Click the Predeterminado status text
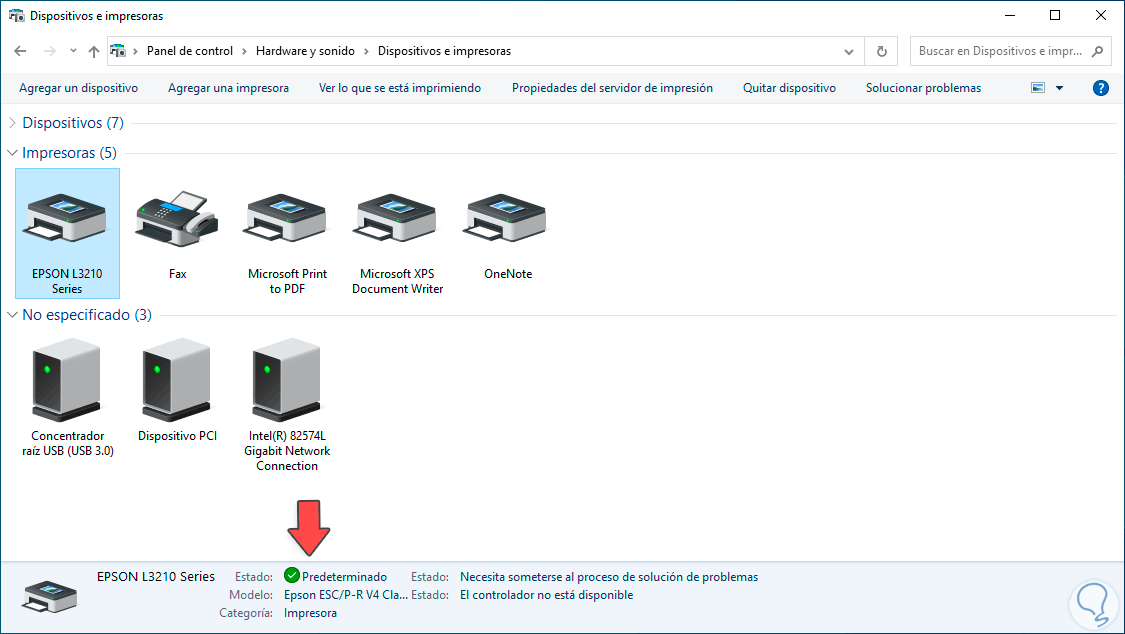Viewport: 1125px width, 634px height. [x=344, y=577]
